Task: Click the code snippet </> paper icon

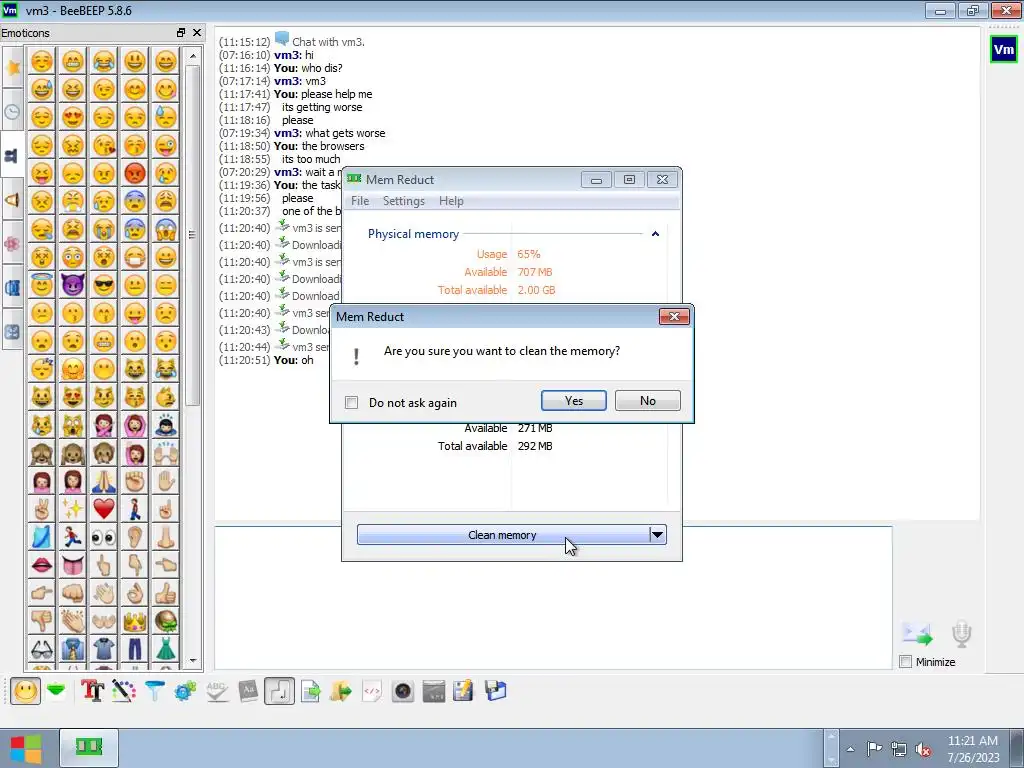Action: (372, 691)
